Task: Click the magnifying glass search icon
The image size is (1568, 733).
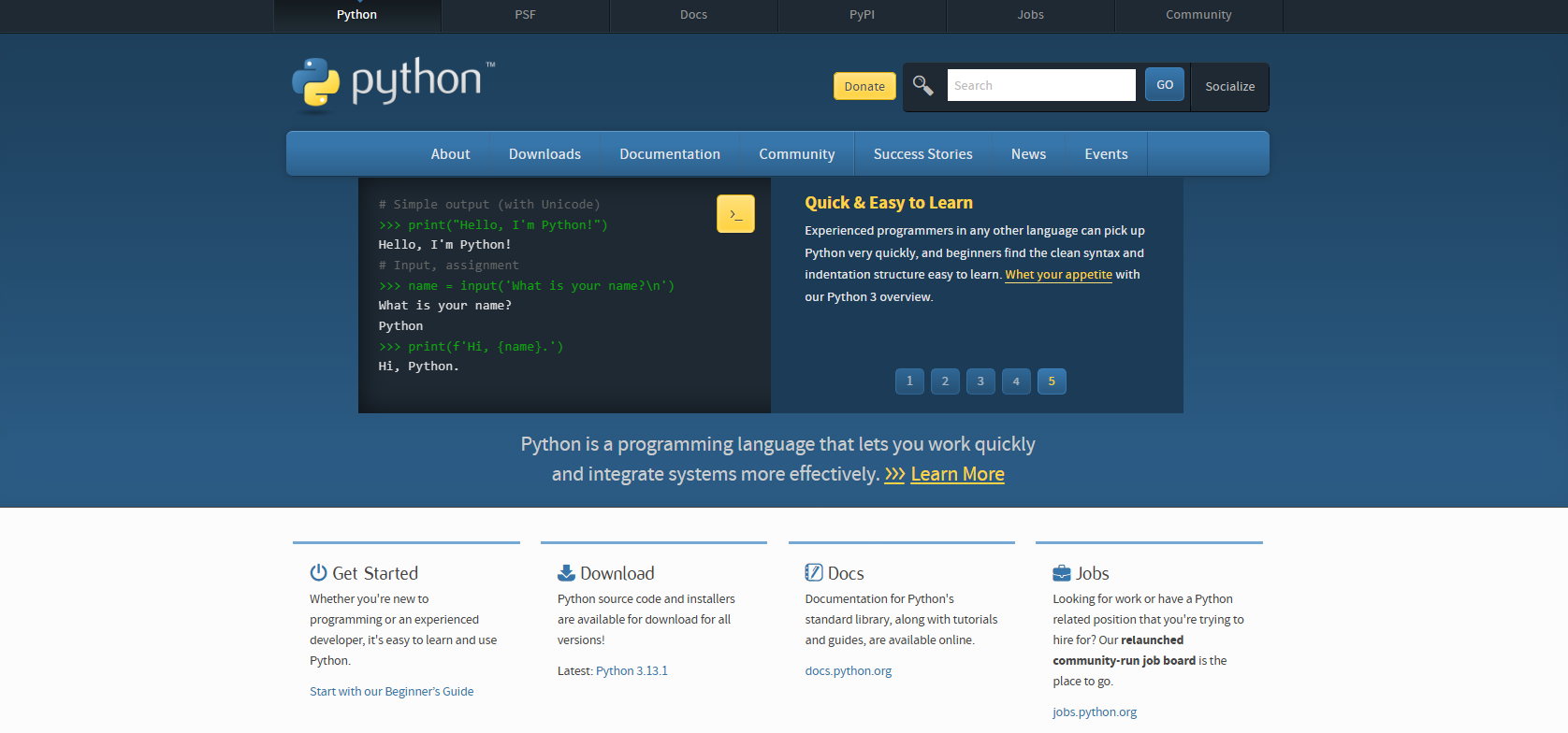Action: [922, 85]
